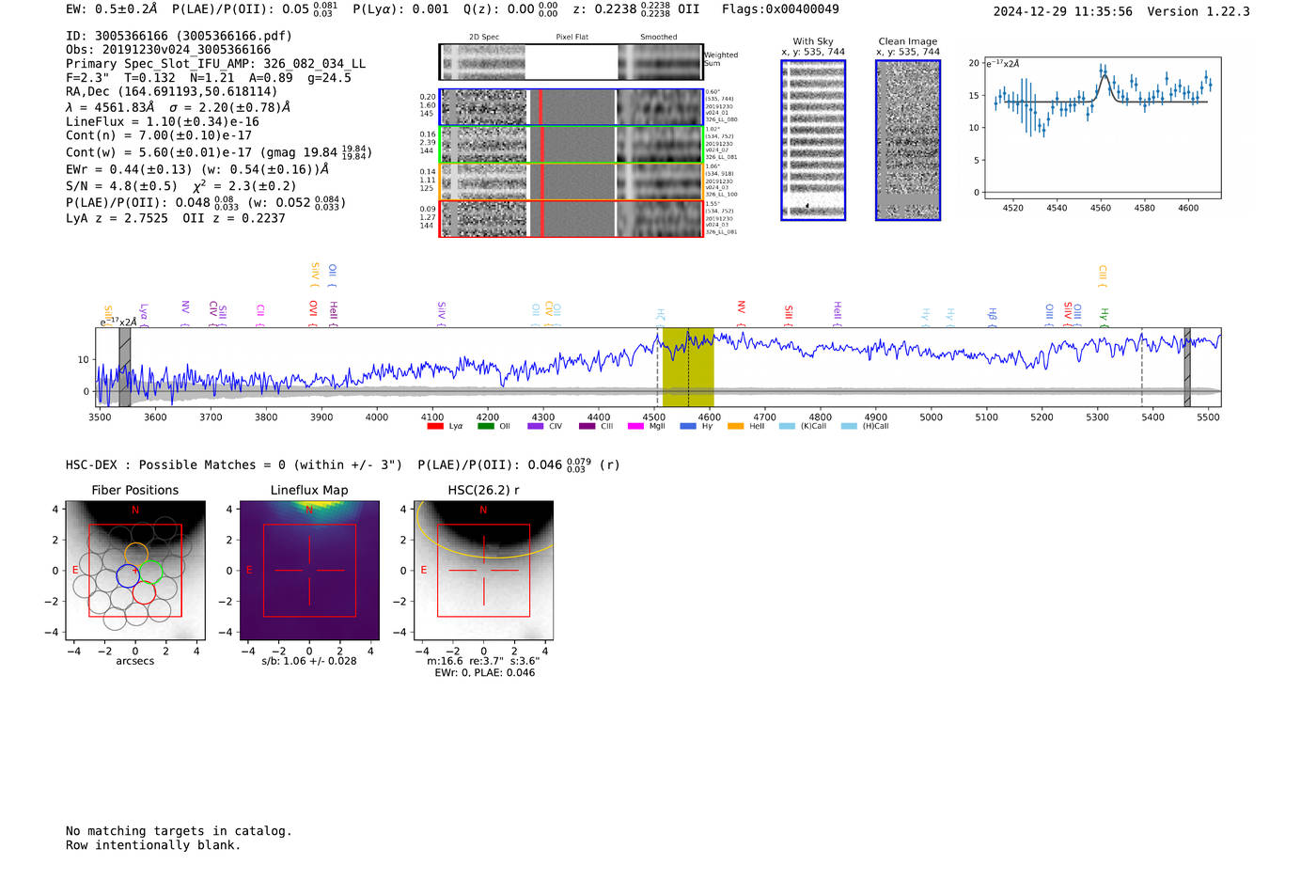
Task: Select the Weighted Sum 2D spectrum strip
Action: 571,62
